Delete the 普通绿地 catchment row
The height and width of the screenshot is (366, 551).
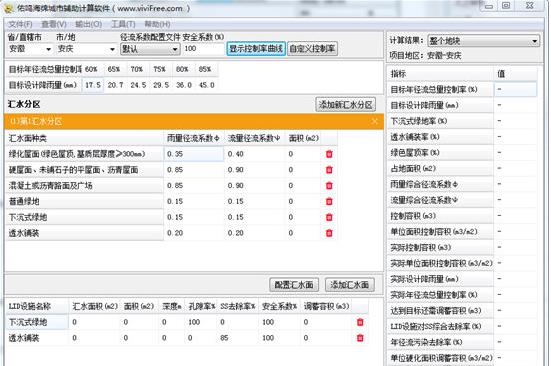[x=329, y=201]
